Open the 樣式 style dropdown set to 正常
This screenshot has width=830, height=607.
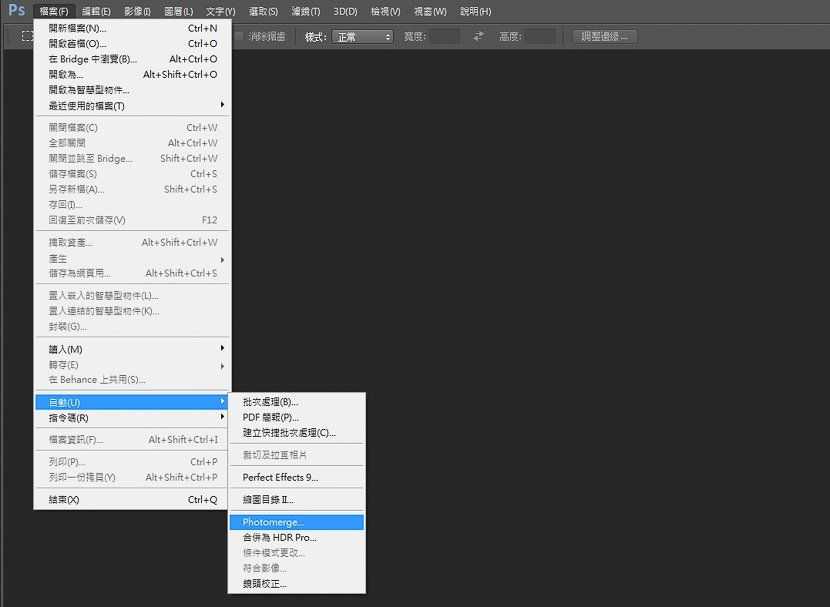[x=363, y=37]
